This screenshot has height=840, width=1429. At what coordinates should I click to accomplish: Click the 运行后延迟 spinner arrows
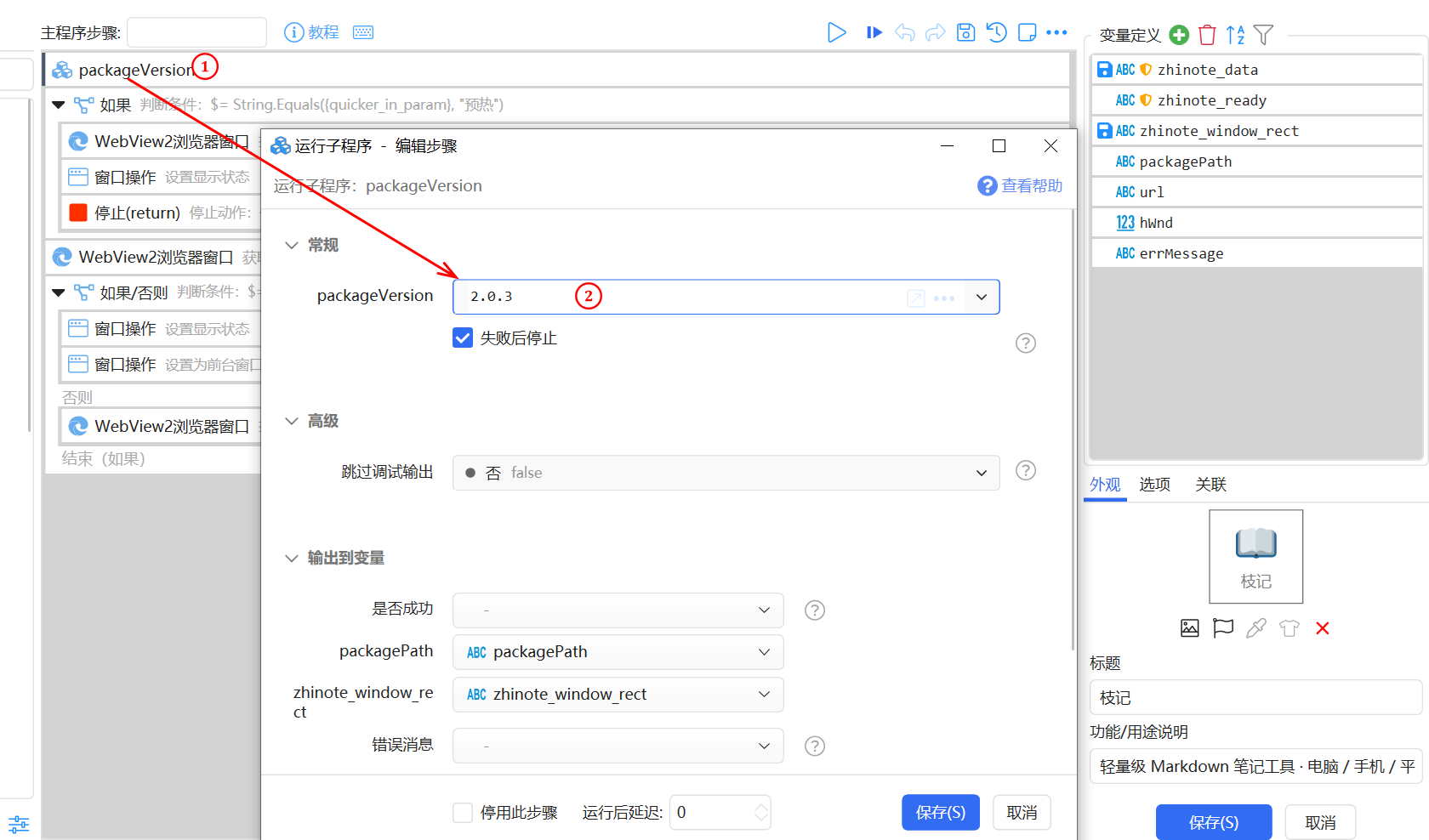coord(761,813)
